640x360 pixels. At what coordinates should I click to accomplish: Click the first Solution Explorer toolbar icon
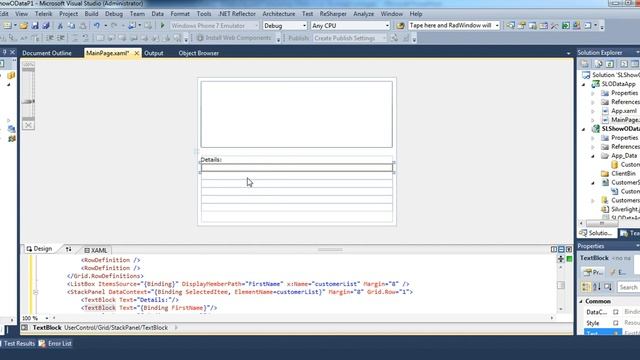click(x=585, y=64)
